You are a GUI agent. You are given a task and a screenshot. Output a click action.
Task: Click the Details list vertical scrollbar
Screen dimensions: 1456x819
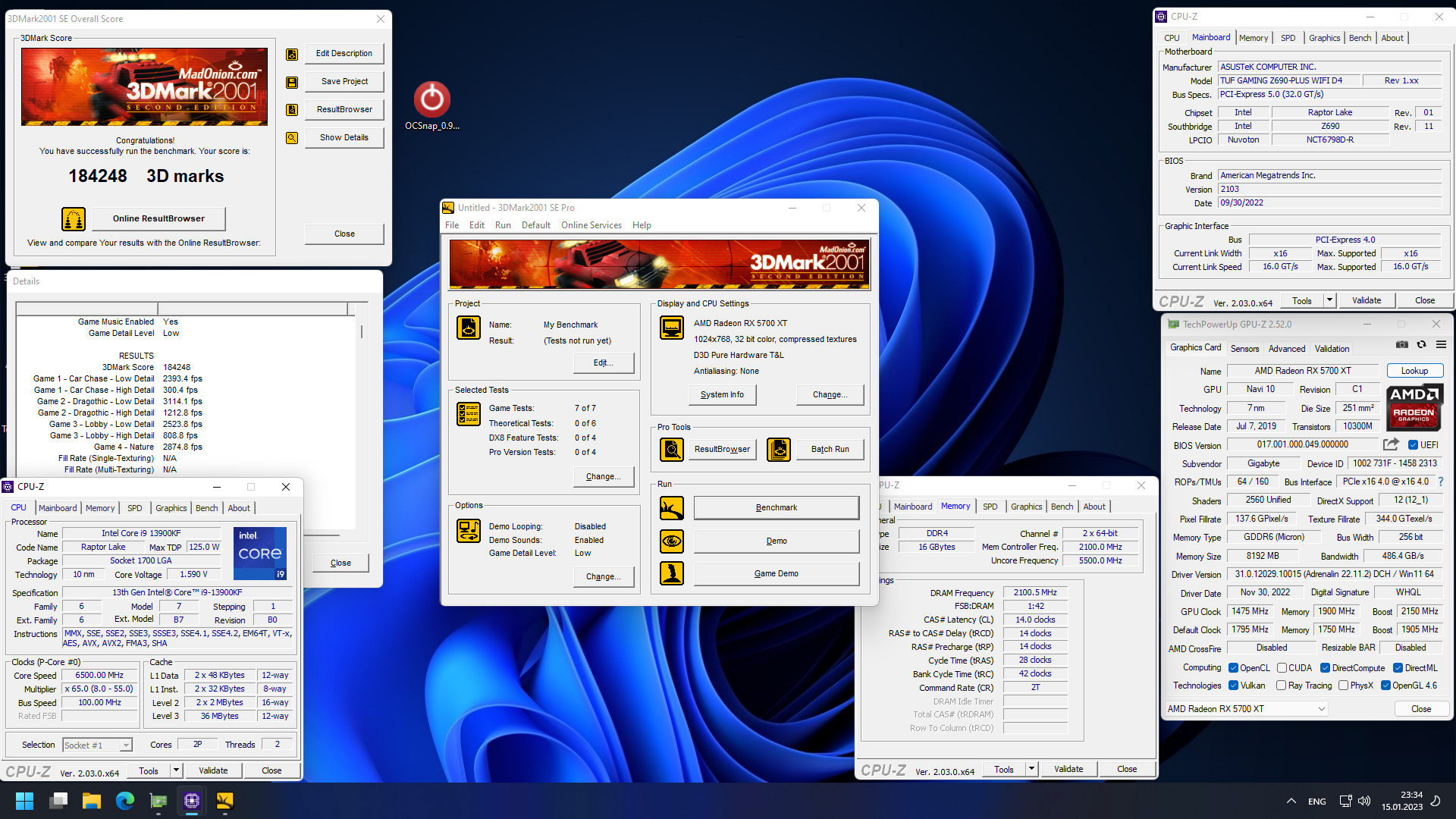[x=361, y=416]
